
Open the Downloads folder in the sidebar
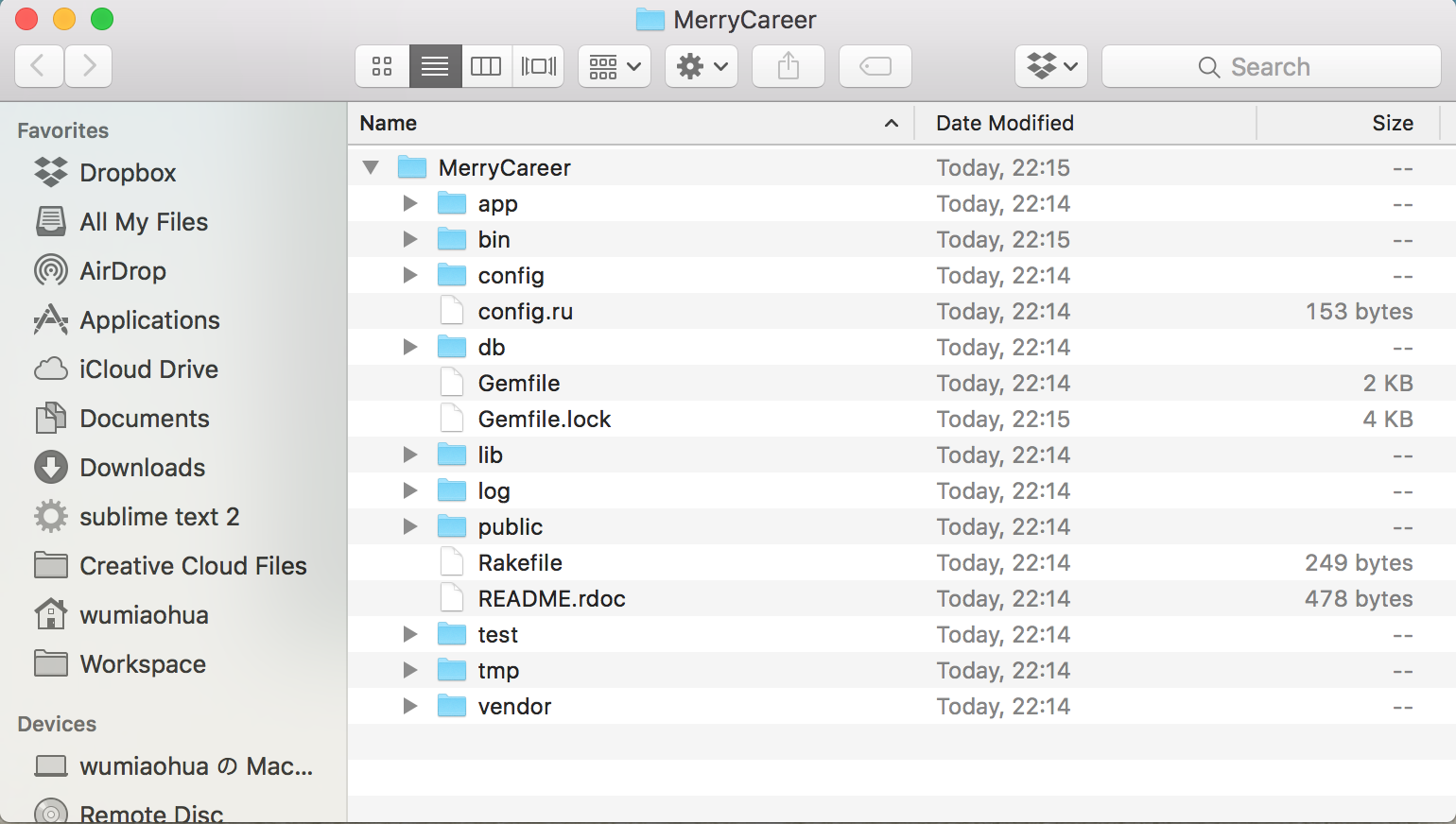142,467
